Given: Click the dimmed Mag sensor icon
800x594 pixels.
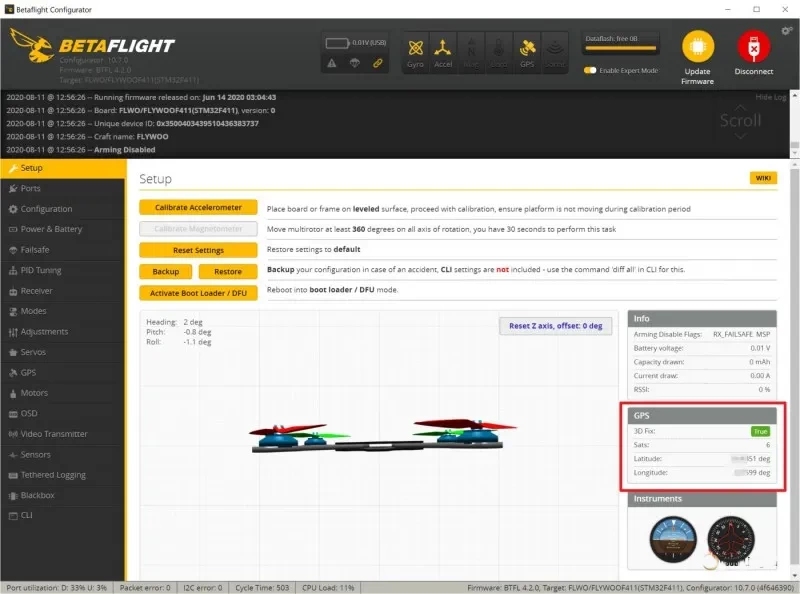Looking at the screenshot, I should coord(471,48).
